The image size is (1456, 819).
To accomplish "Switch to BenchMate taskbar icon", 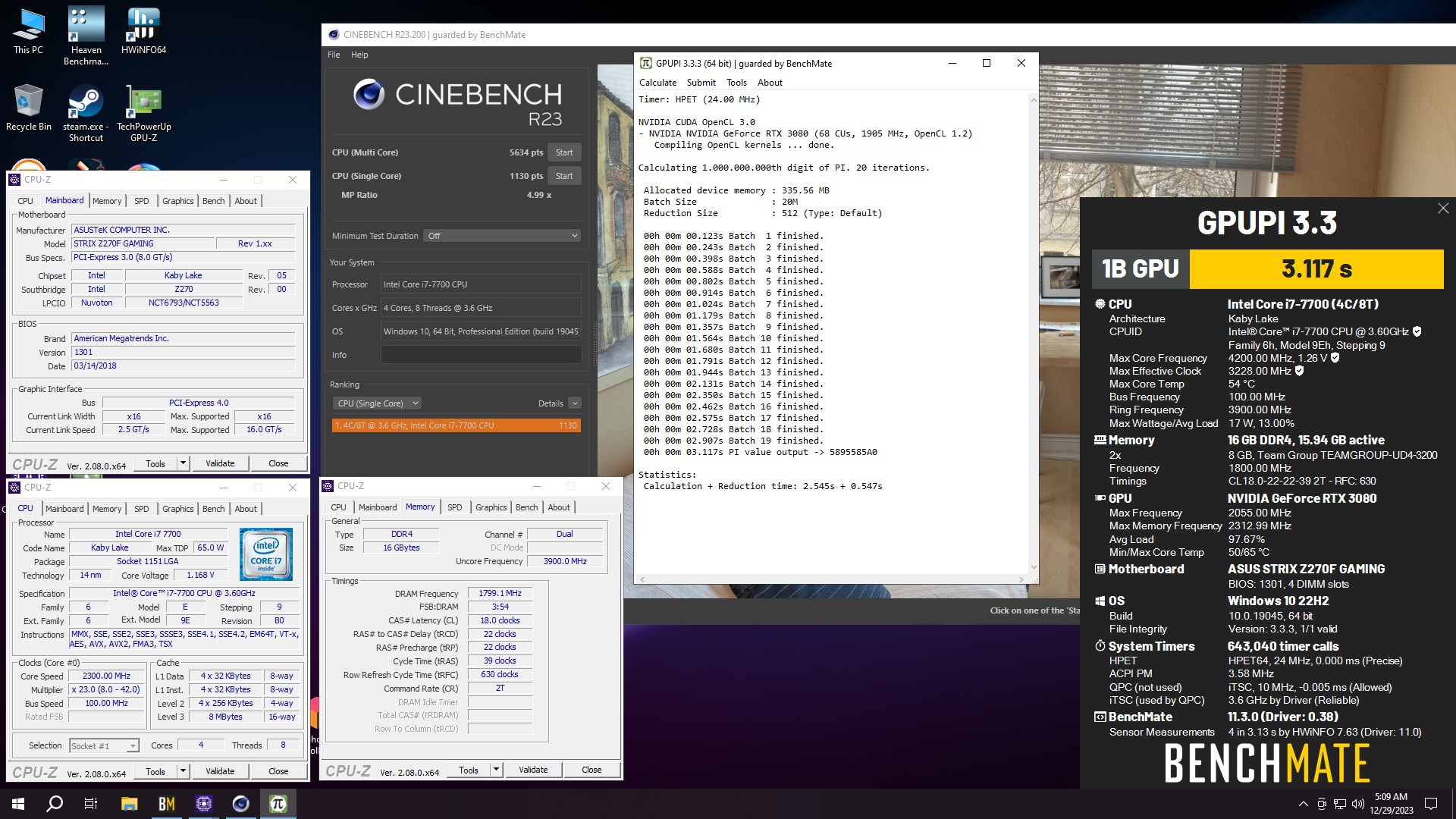I will pyautogui.click(x=166, y=804).
